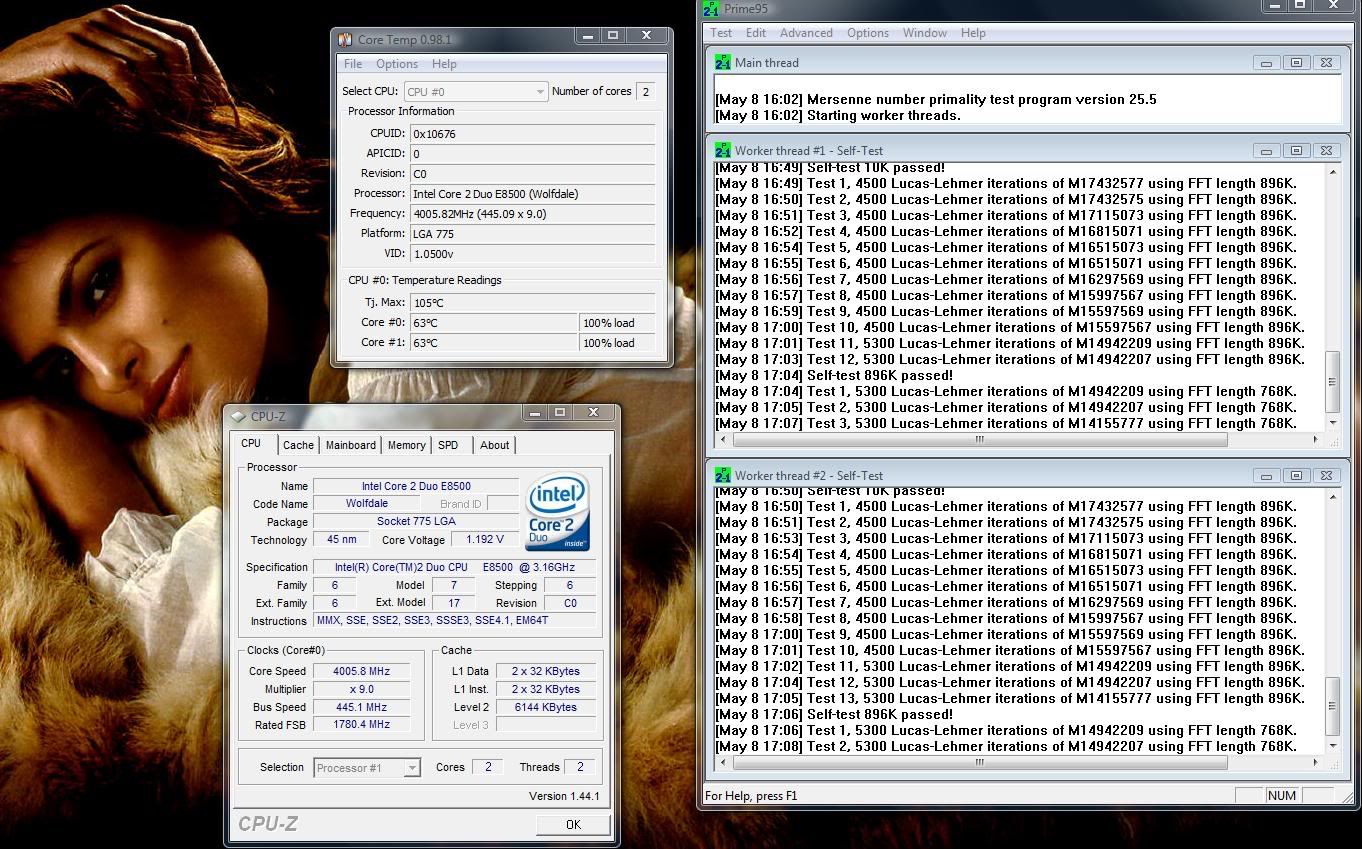Click the Tj. Max value 105°C
Image resolution: width=1362 pixels, height=849 pixels.
(533, 303)
